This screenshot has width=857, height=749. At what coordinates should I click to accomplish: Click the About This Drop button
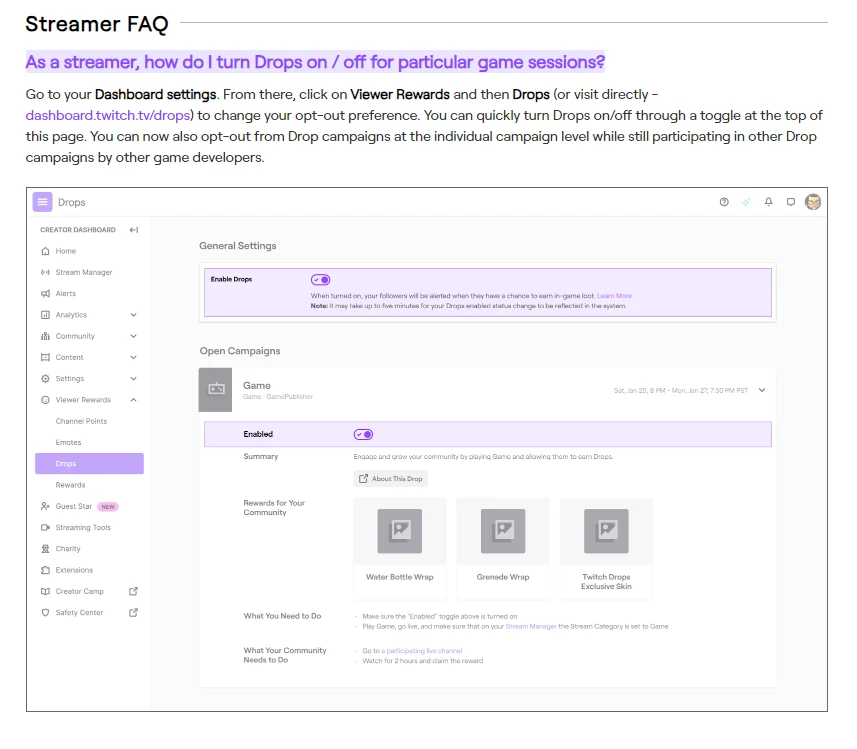click(x=391, y=478)
